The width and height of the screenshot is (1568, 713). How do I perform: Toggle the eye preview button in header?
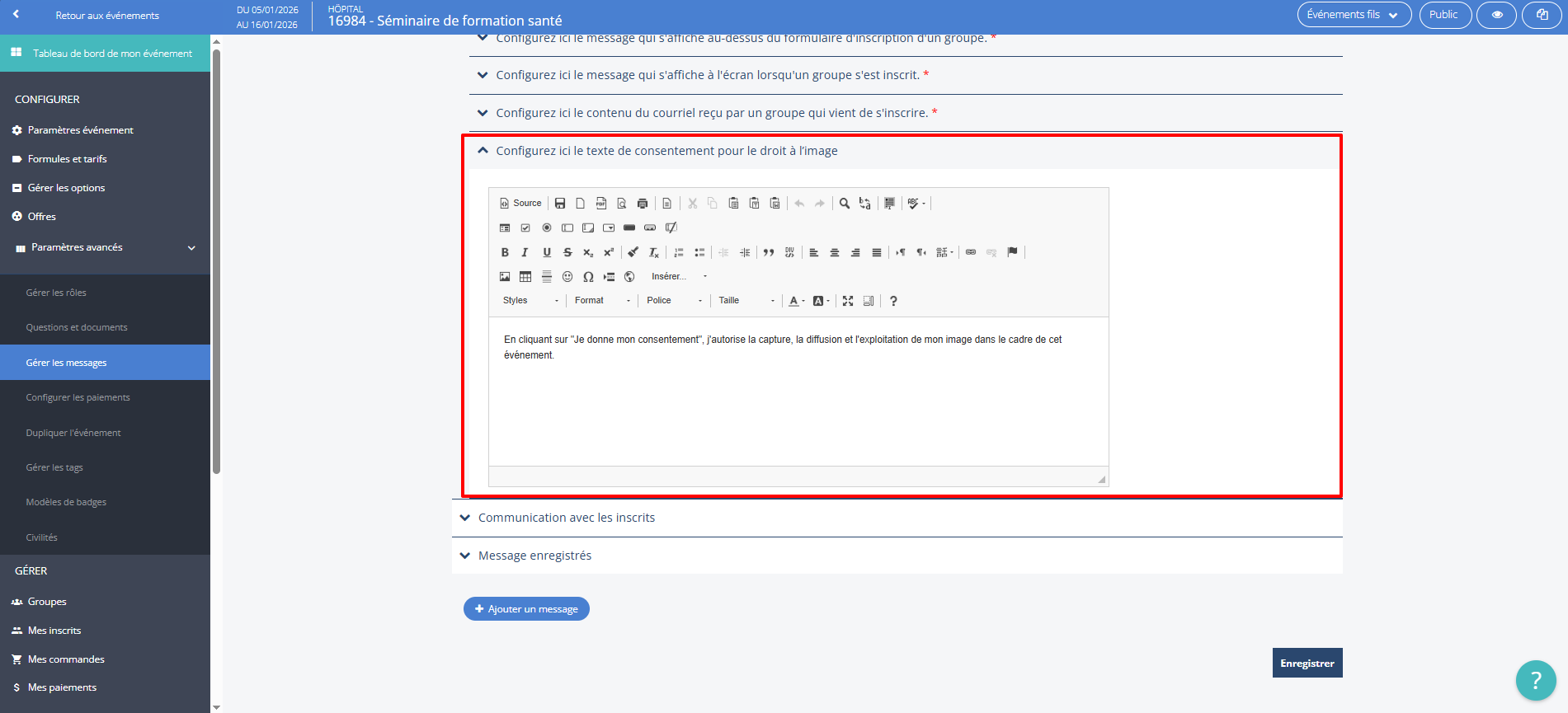[x=1496, y=15]
